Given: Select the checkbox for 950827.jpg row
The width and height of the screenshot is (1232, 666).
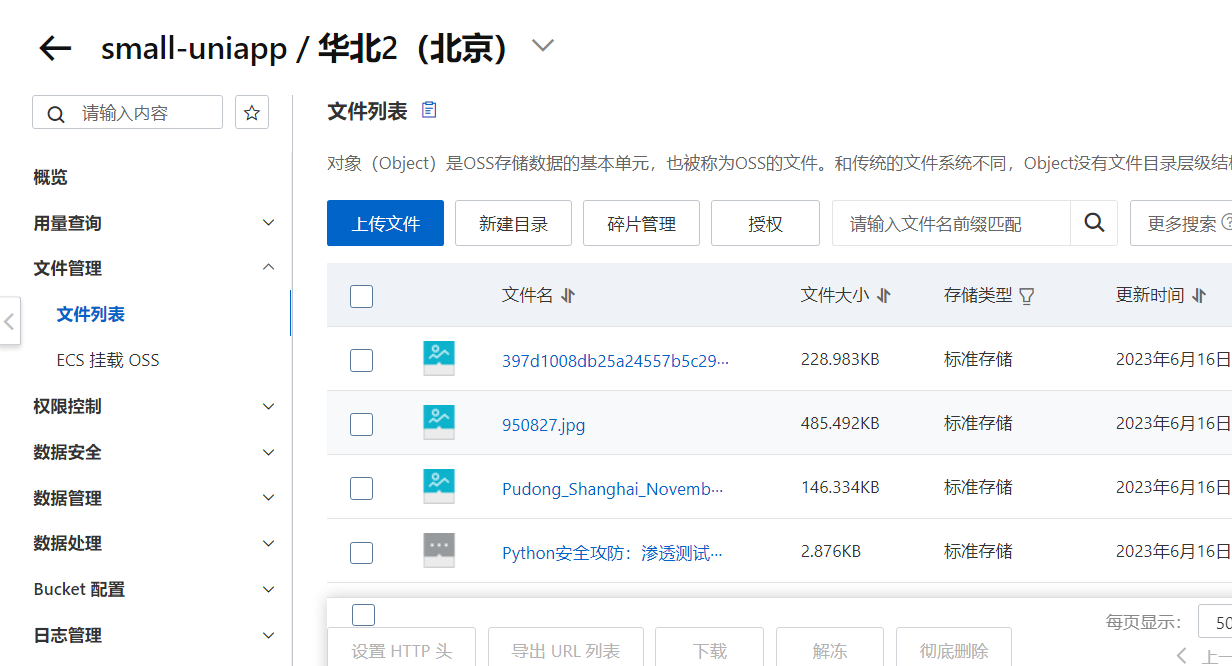Looking at the screenshot, I should tap(361, 424).
